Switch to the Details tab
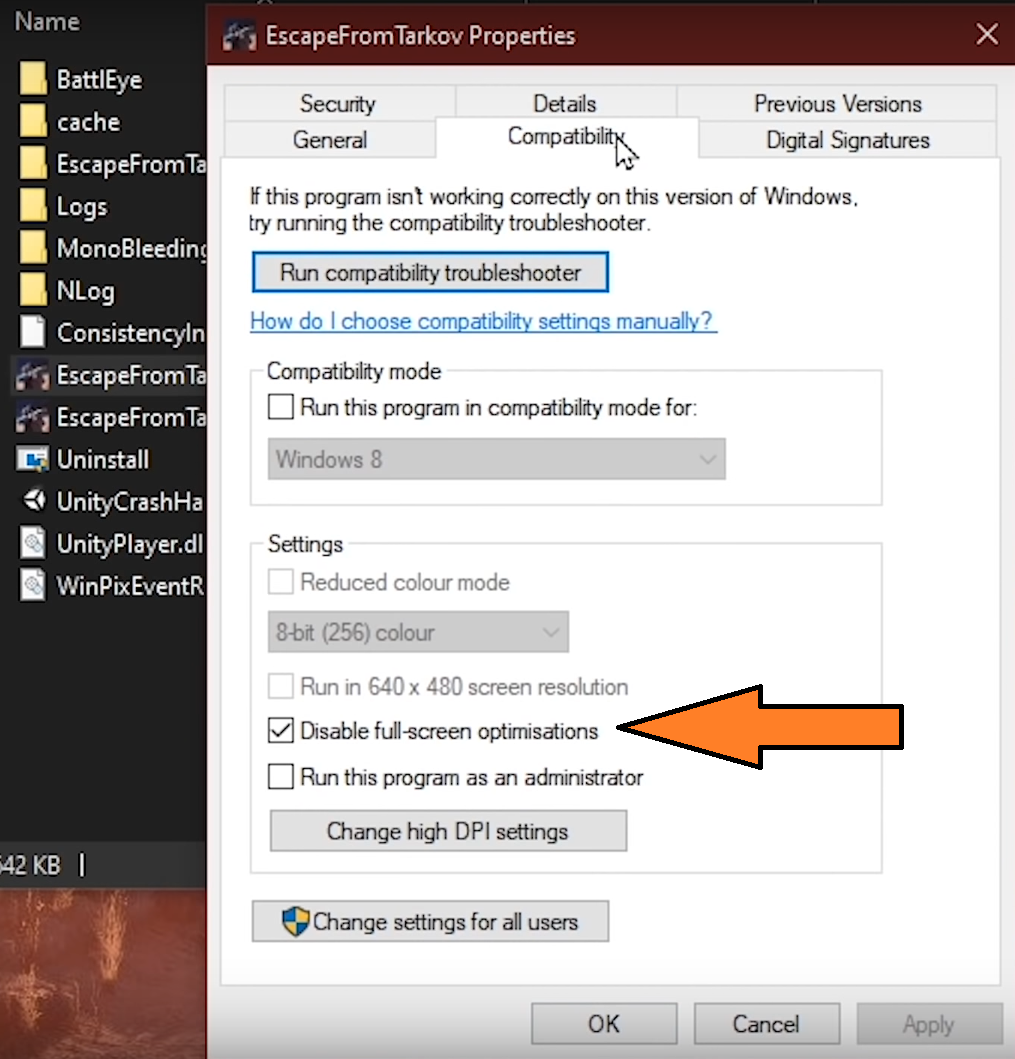The image size is (1015, 1059). (x=565, y=103)
